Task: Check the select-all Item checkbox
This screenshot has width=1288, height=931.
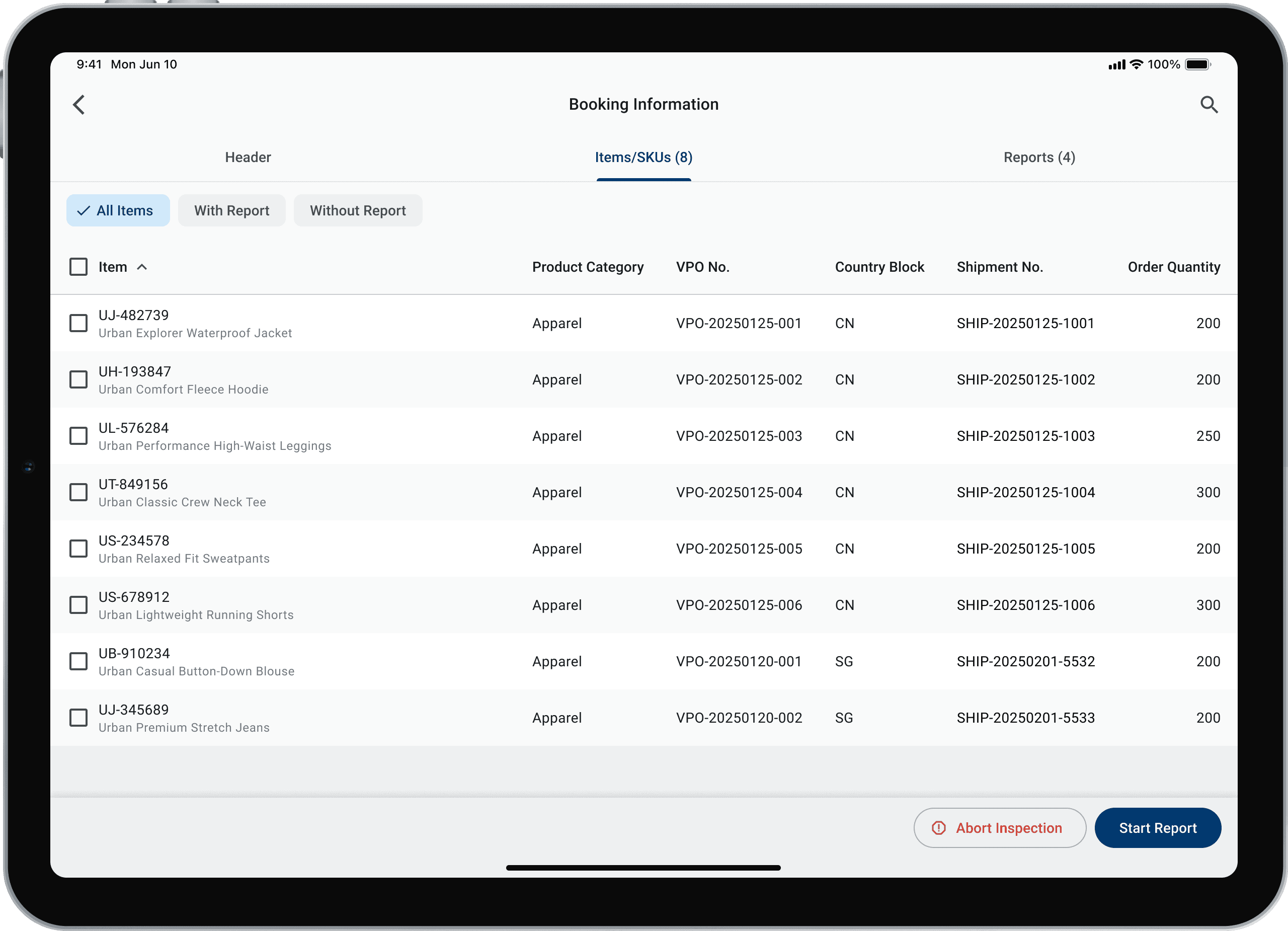Action: tap(78, 267)
